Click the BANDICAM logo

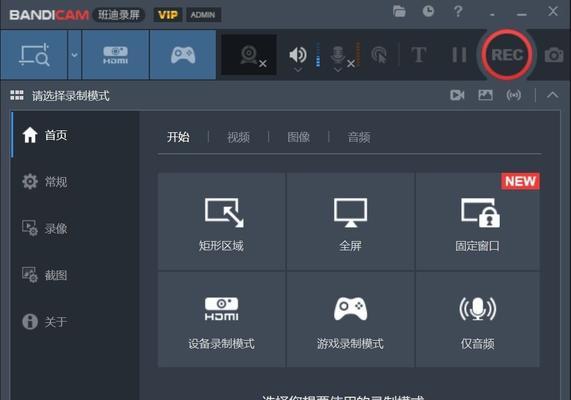(x=49, y=15)
